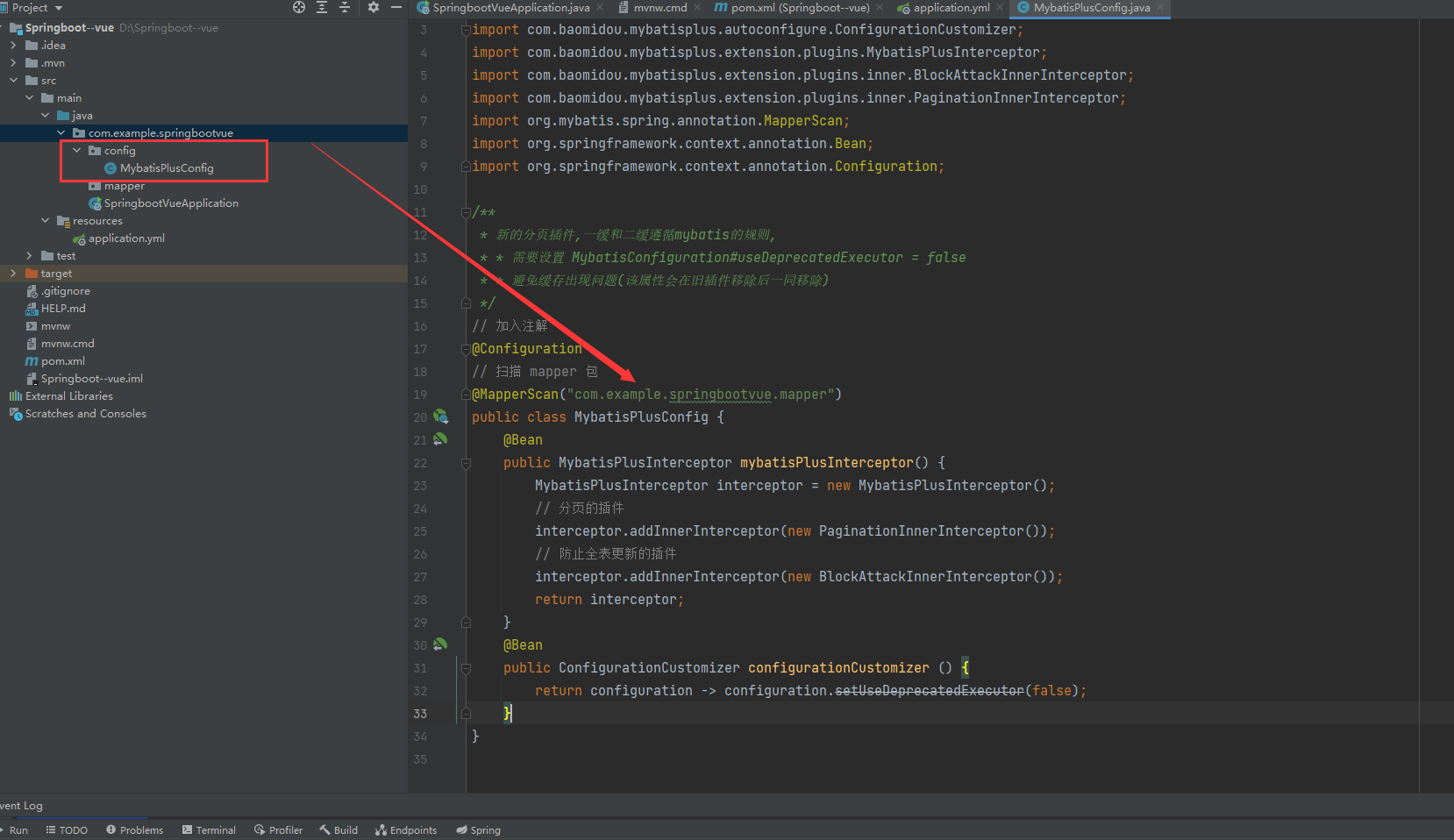This screenshot has width=1454, height=840.
Task: Collapse the java folder
Action: click(x=45, y=116)
